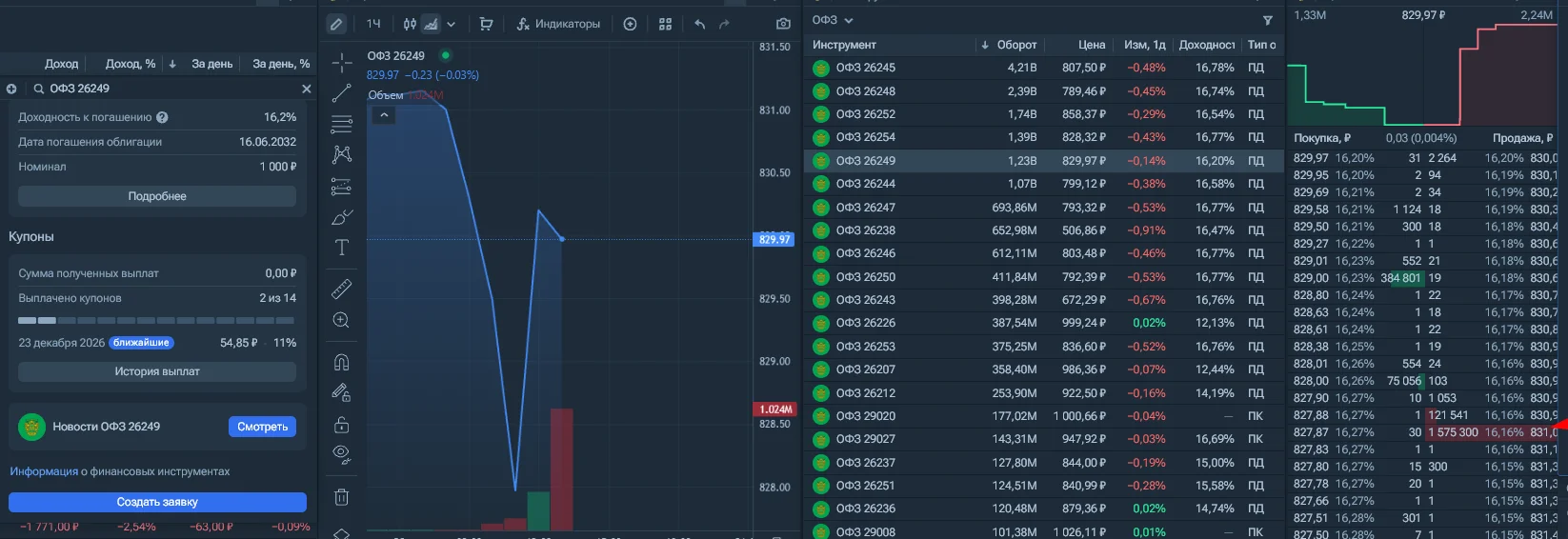Select the trend line drawing tool
The width and height of the screenshot is (1568, 539).
[342, 93]
